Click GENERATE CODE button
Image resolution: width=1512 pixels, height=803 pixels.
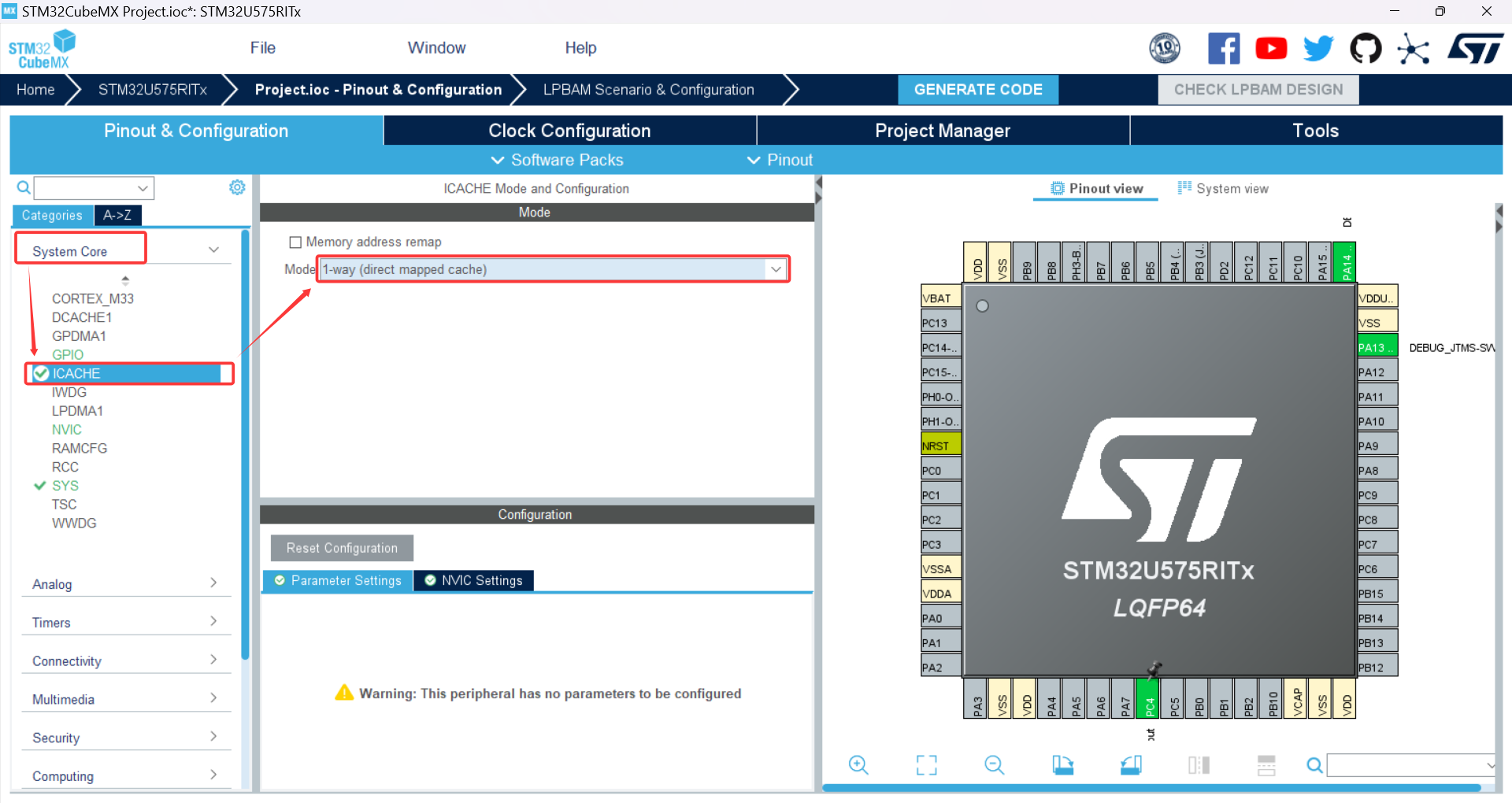click(x=978, y=90)
